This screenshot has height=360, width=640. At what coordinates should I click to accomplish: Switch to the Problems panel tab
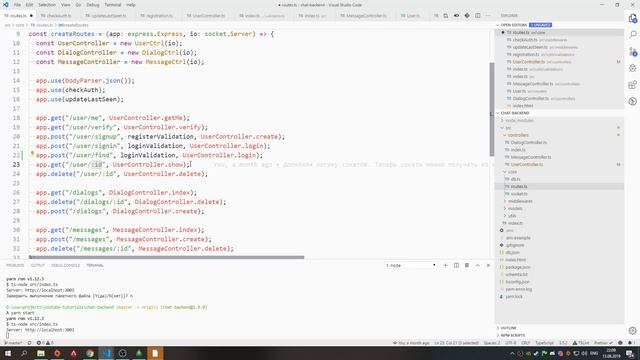[15, 265]
